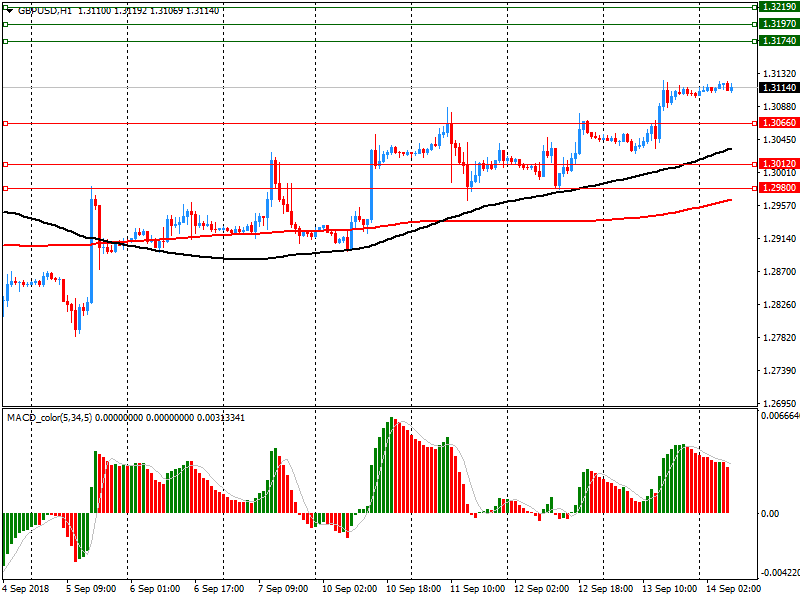Click the 5 Sep 09:00 time label
Viewport: 800px width, 600px height.
(91, 589)
